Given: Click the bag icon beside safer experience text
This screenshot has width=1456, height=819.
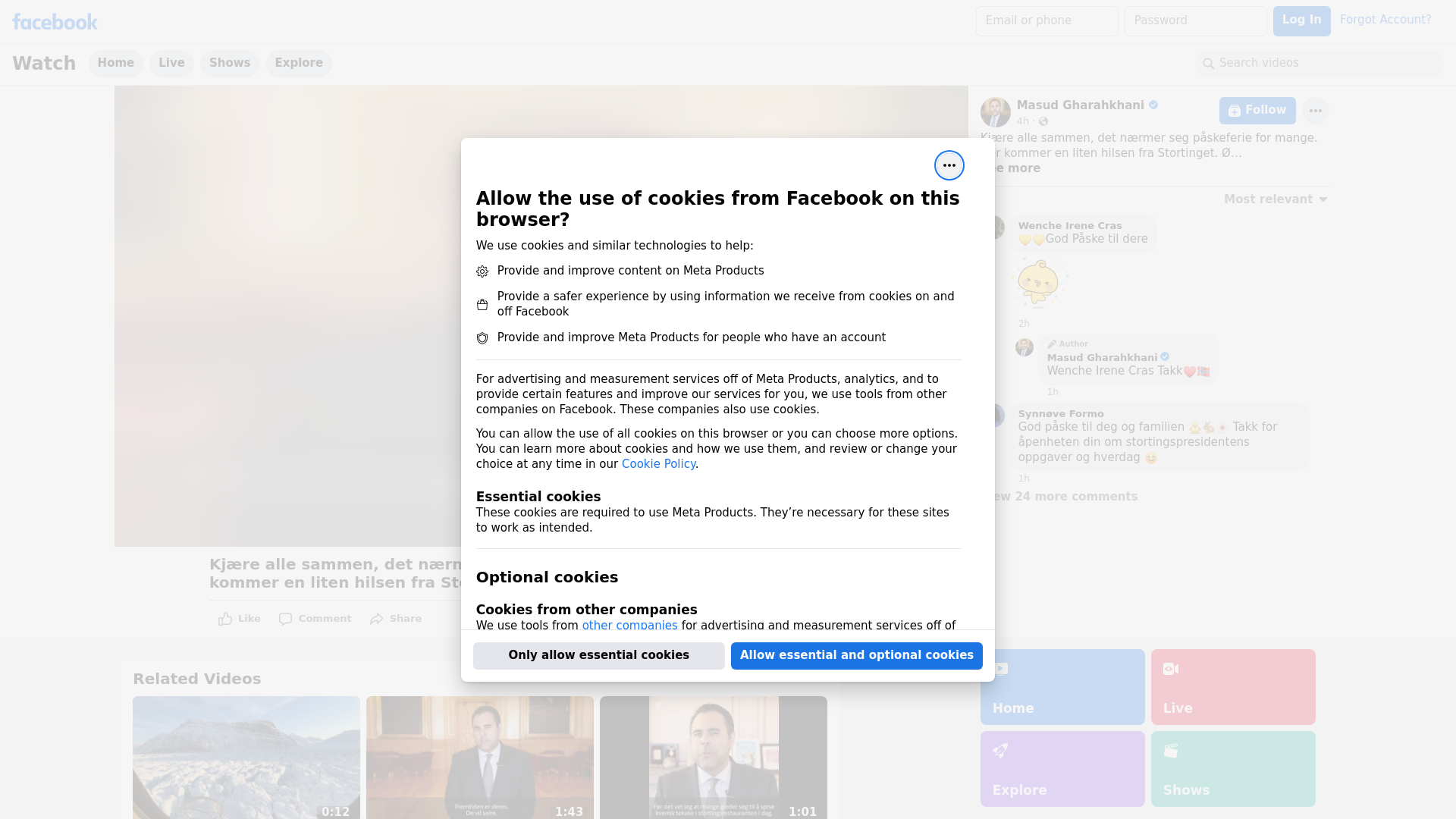Looking at the screenshot, I should click(482, 305).
